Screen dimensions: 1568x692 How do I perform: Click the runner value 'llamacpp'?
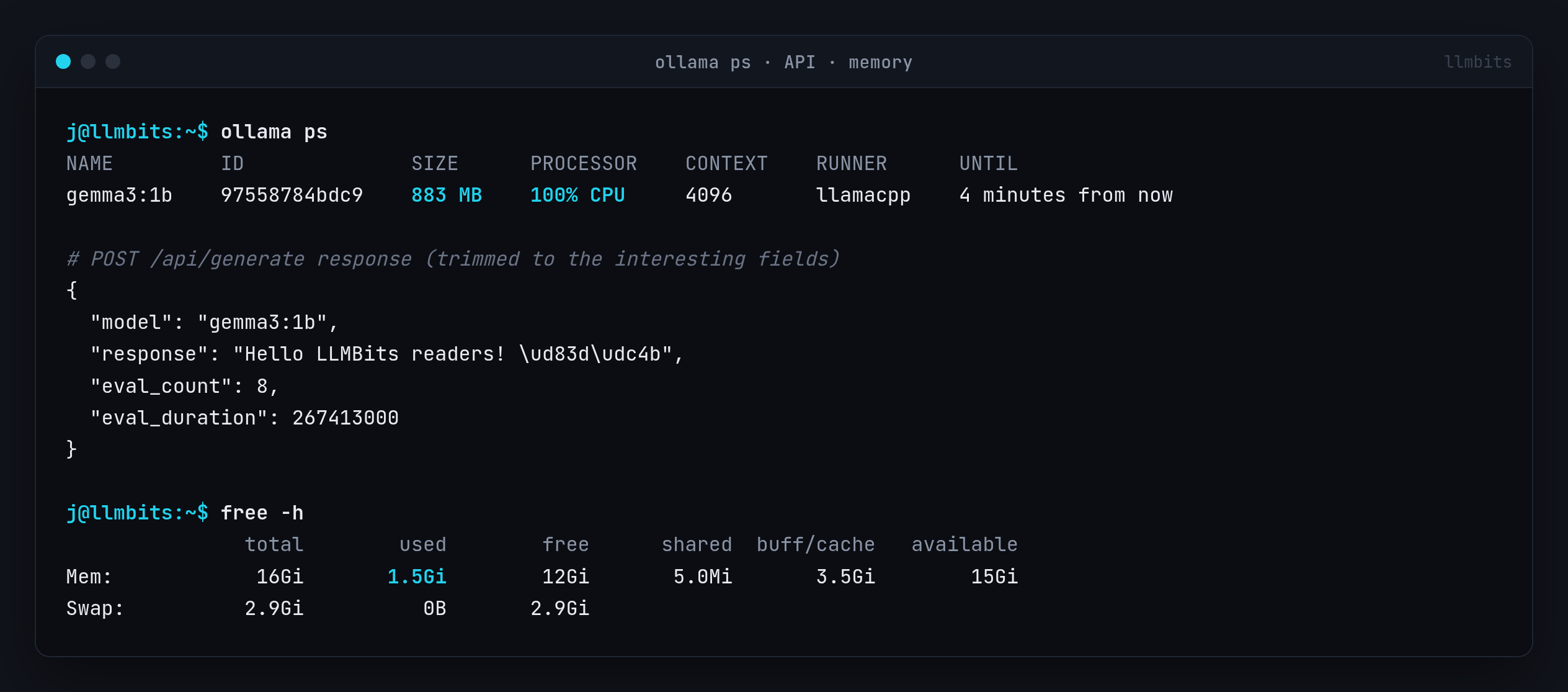(x=863, y=195)
